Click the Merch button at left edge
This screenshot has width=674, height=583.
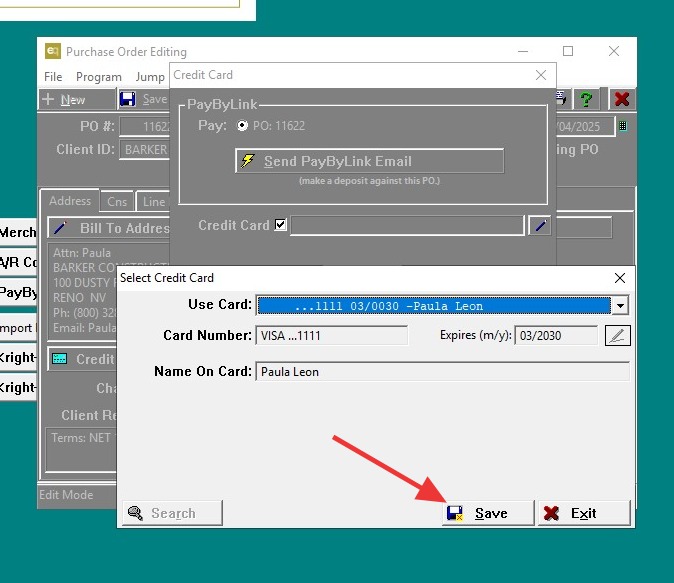pyautogui.click(x=18, y=232)
